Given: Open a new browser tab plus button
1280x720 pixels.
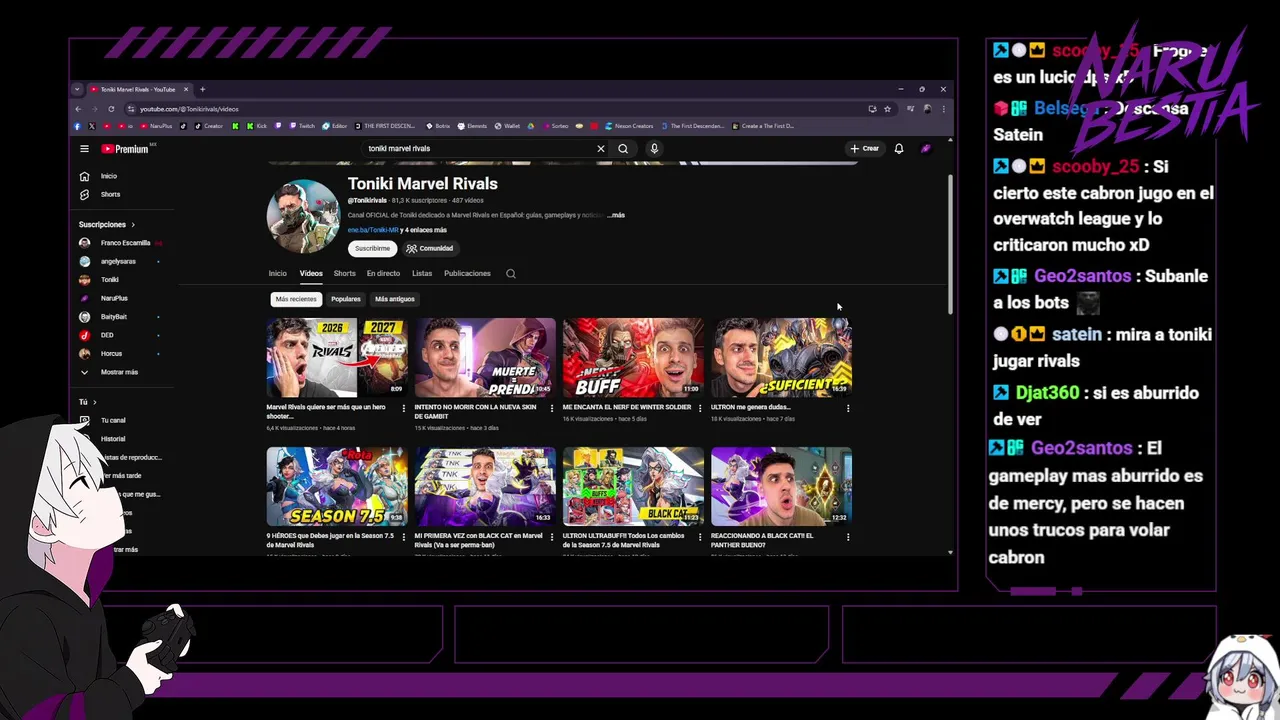Looking at the screenshot, I should 202,89.
